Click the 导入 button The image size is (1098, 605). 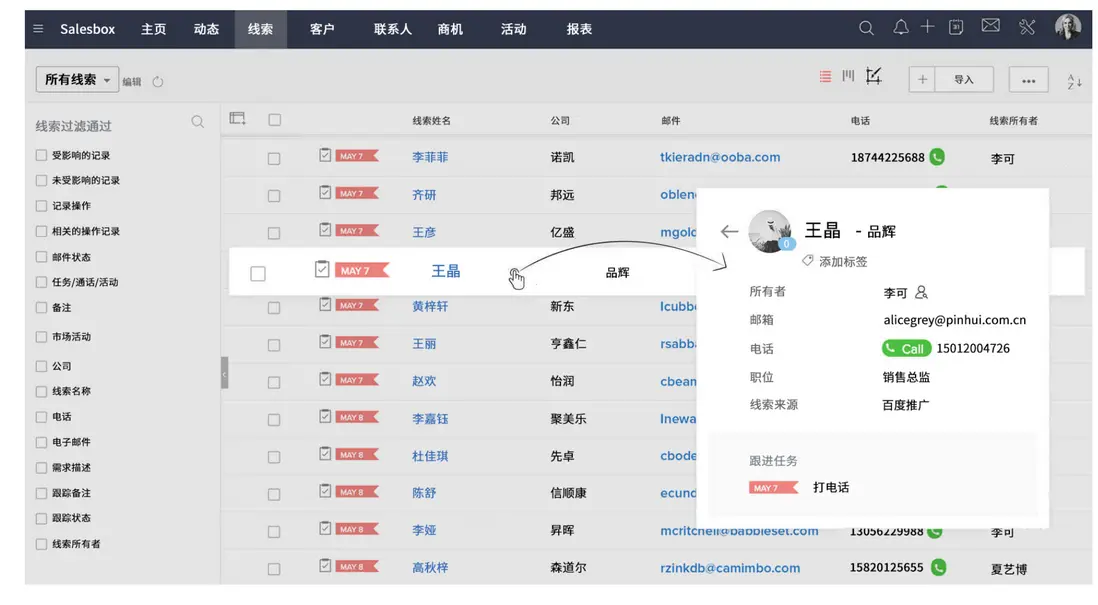[x=964, y=79]
